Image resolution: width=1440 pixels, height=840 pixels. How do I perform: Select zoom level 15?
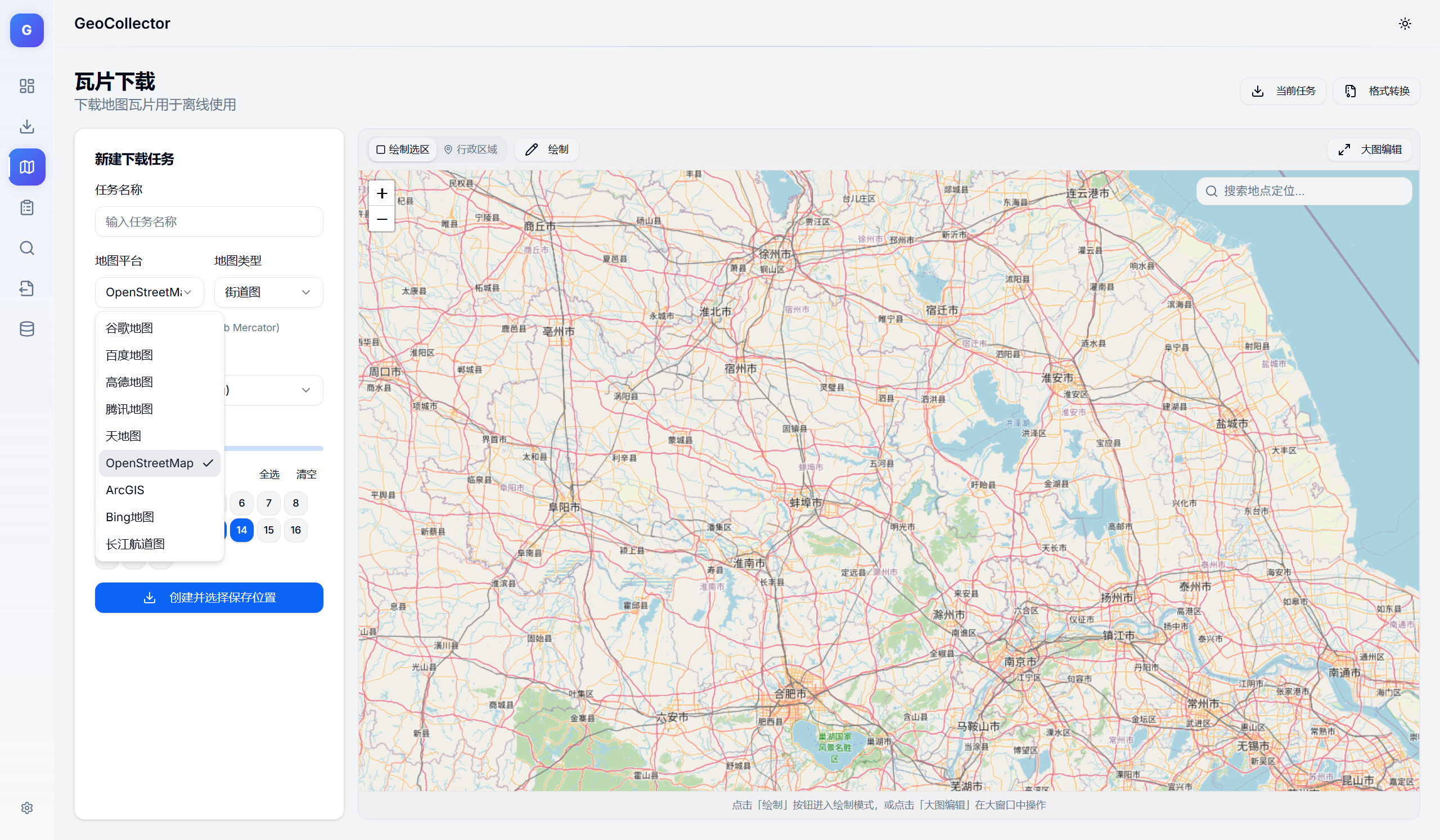pos(268,530)
